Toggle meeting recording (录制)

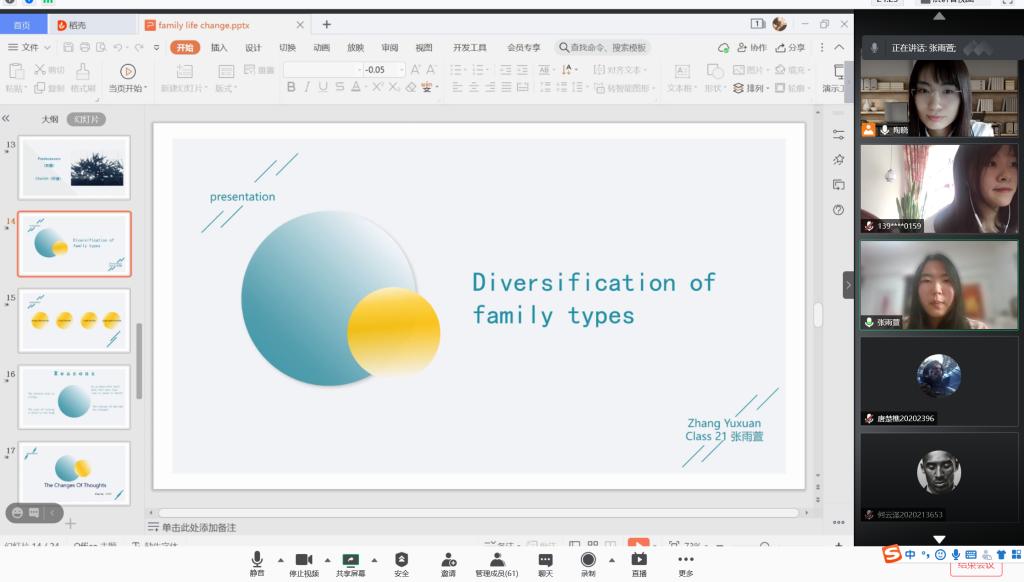click(x=588, y=564)
